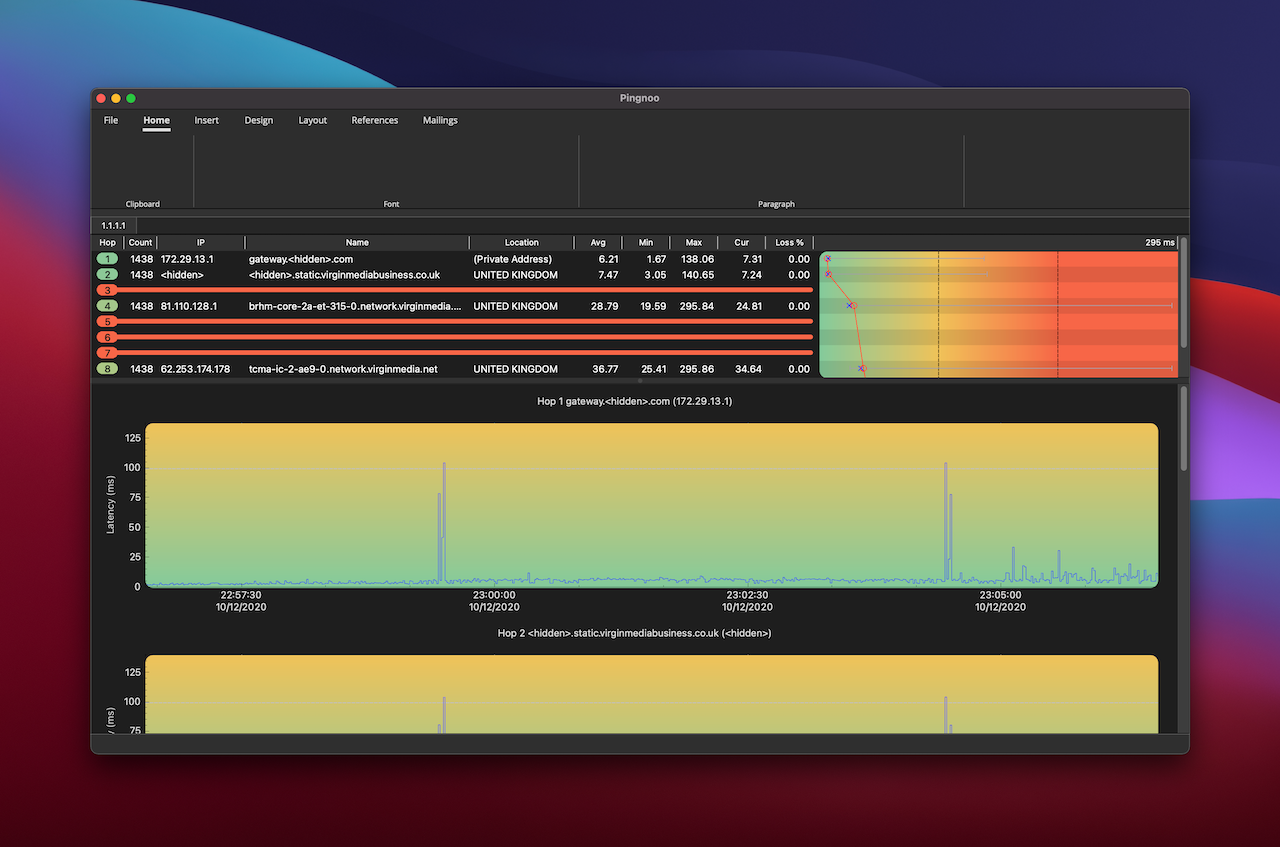The image size is (1280, 847).
Task: Sort by the Hop column header
Action: 107,243
